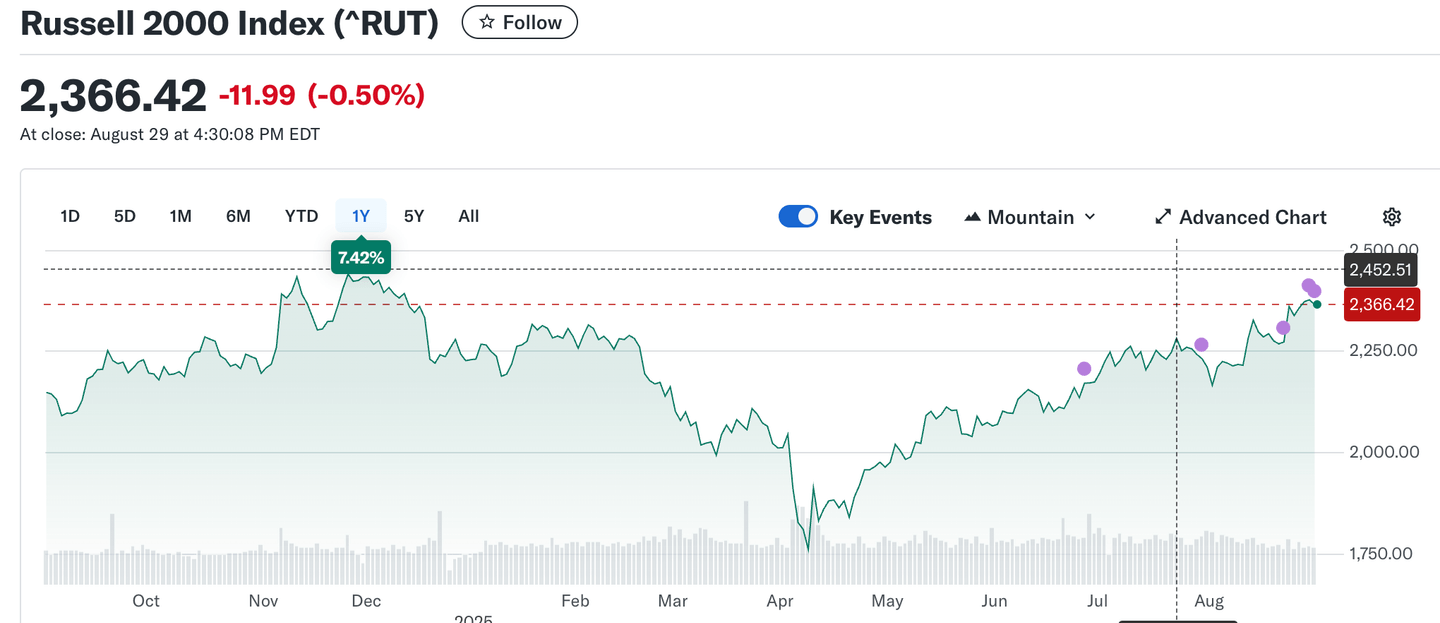Open the chart settings gear icon
The width and height of the screenshot is (1440, 623).
pos(1391,217)
